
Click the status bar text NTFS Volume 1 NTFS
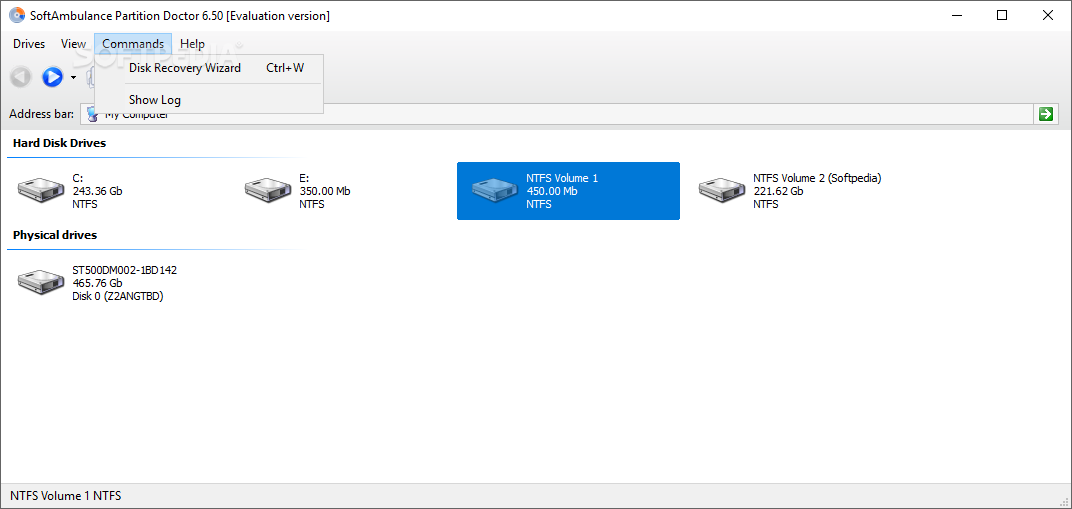pos(66,496)
